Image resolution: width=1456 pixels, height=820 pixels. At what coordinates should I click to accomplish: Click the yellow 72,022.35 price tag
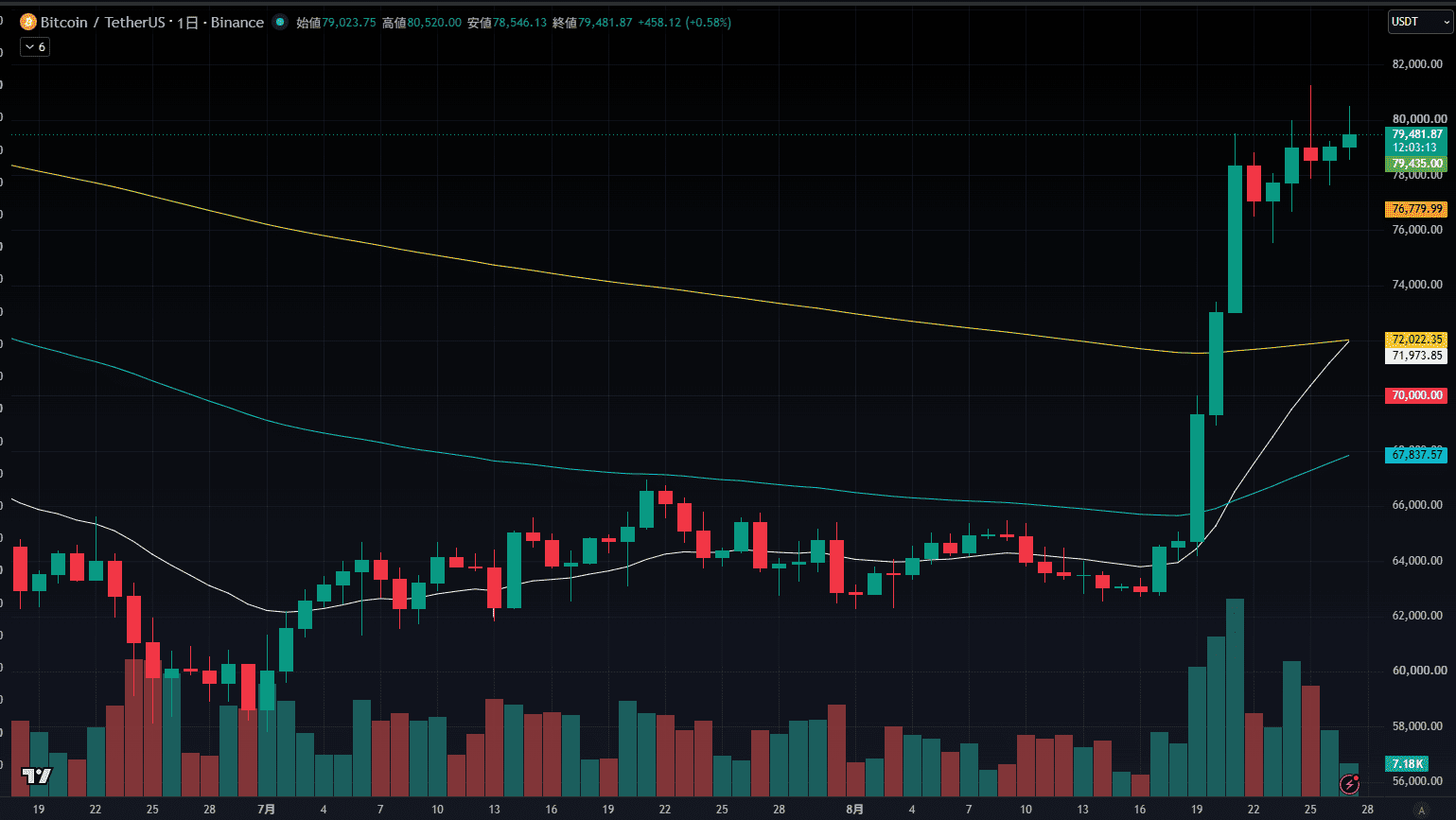click(1416, 340)
